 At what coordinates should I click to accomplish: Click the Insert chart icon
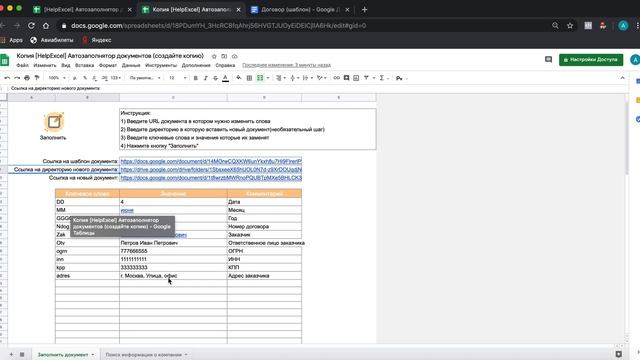click(356, 78)
